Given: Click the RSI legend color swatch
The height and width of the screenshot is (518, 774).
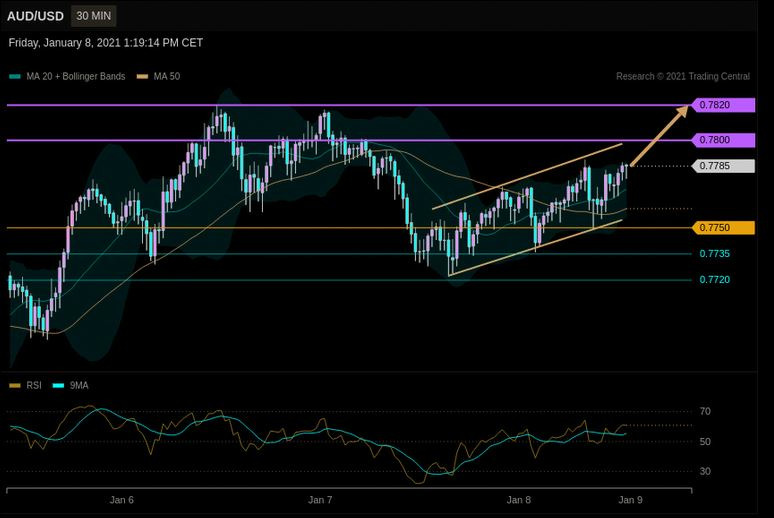Looking at the screenshot, I should [15, 386].
